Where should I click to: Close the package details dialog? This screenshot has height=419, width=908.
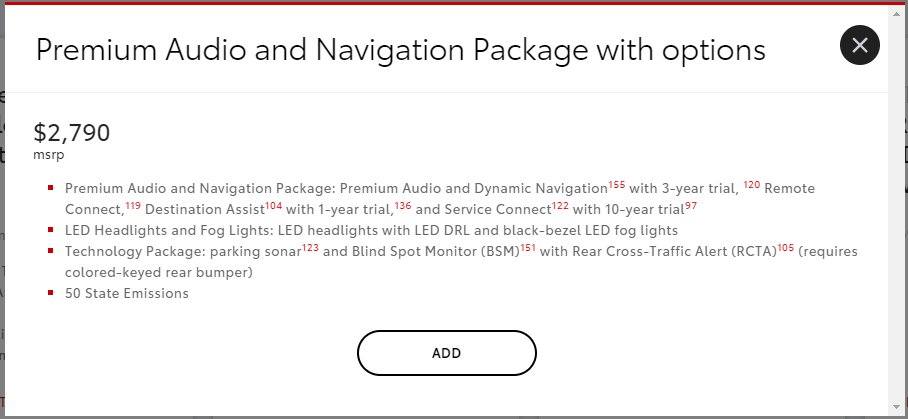click(x=859, y=45)
